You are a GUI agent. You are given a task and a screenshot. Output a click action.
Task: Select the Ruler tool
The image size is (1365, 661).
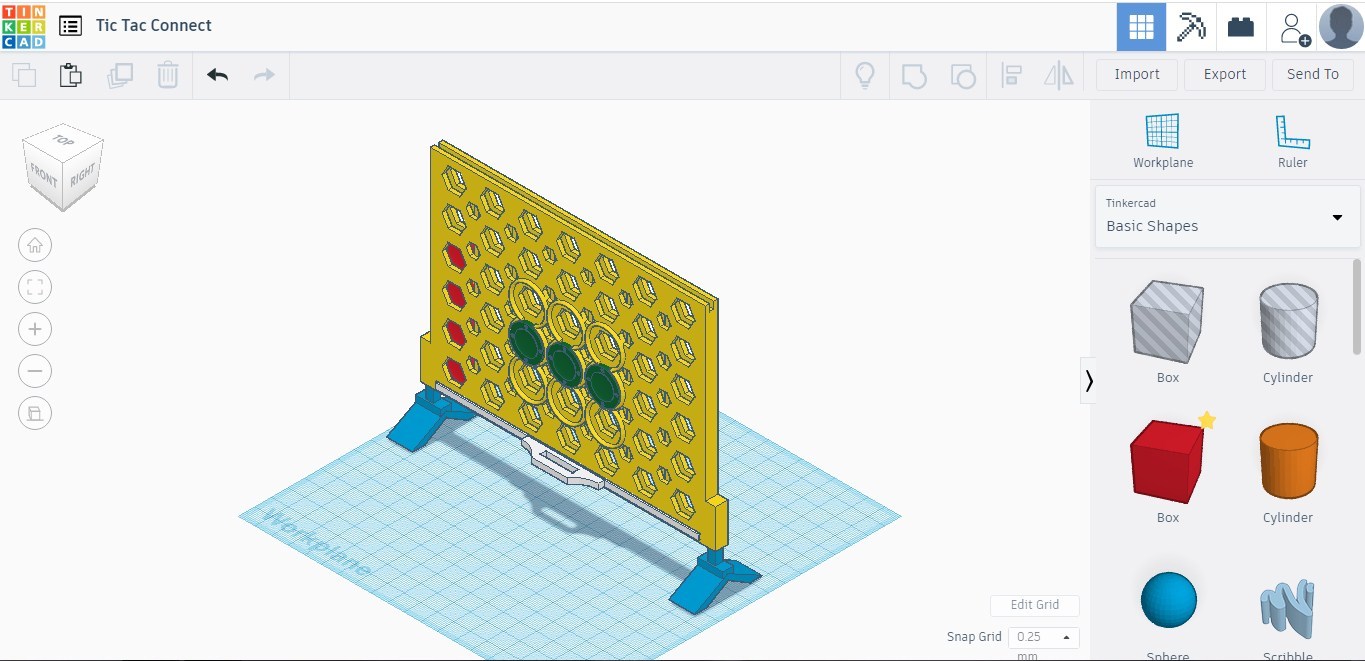coord(1292,141)
